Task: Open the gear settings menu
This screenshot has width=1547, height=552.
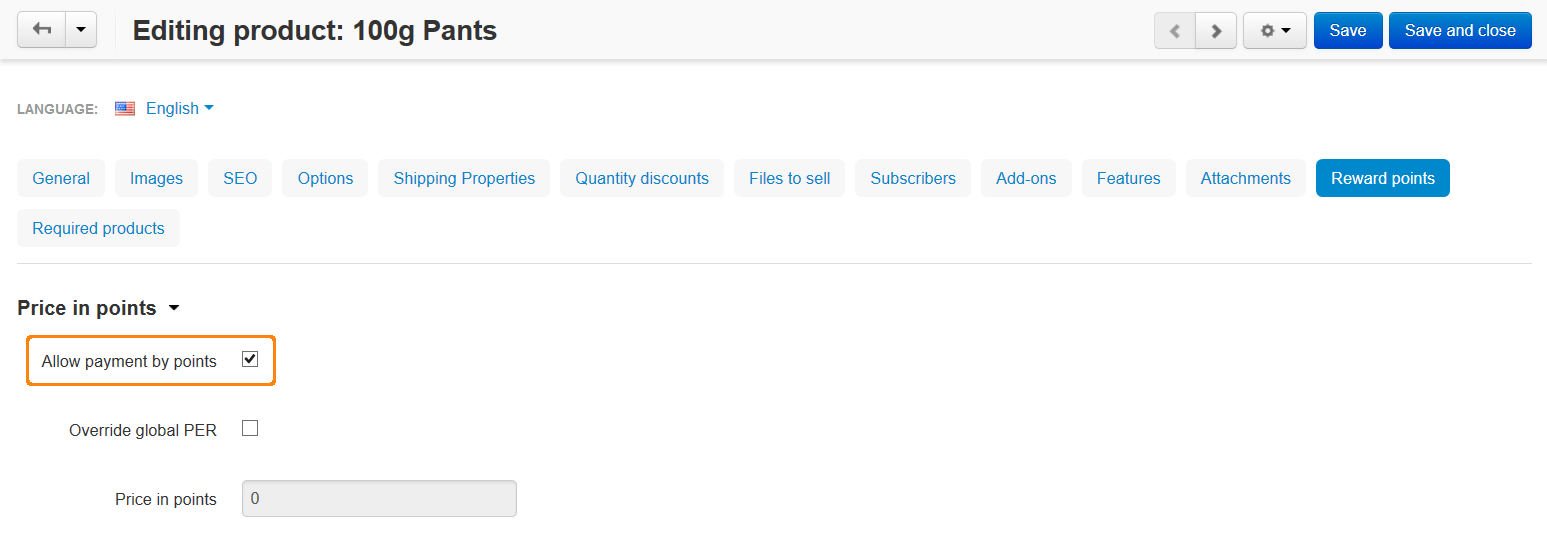Action: pos(1275,31)
